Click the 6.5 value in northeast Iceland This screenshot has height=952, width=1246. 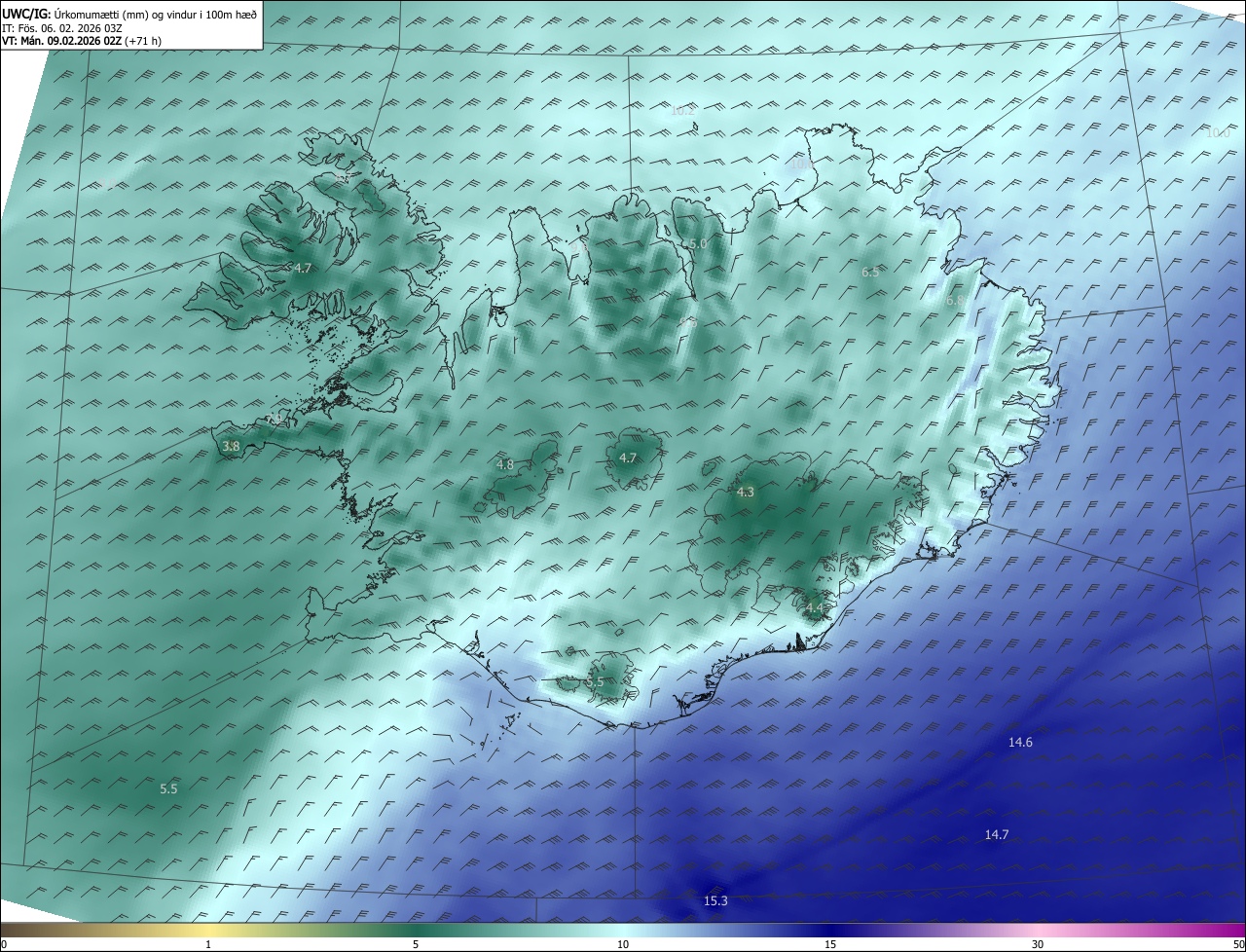[870, 273]
